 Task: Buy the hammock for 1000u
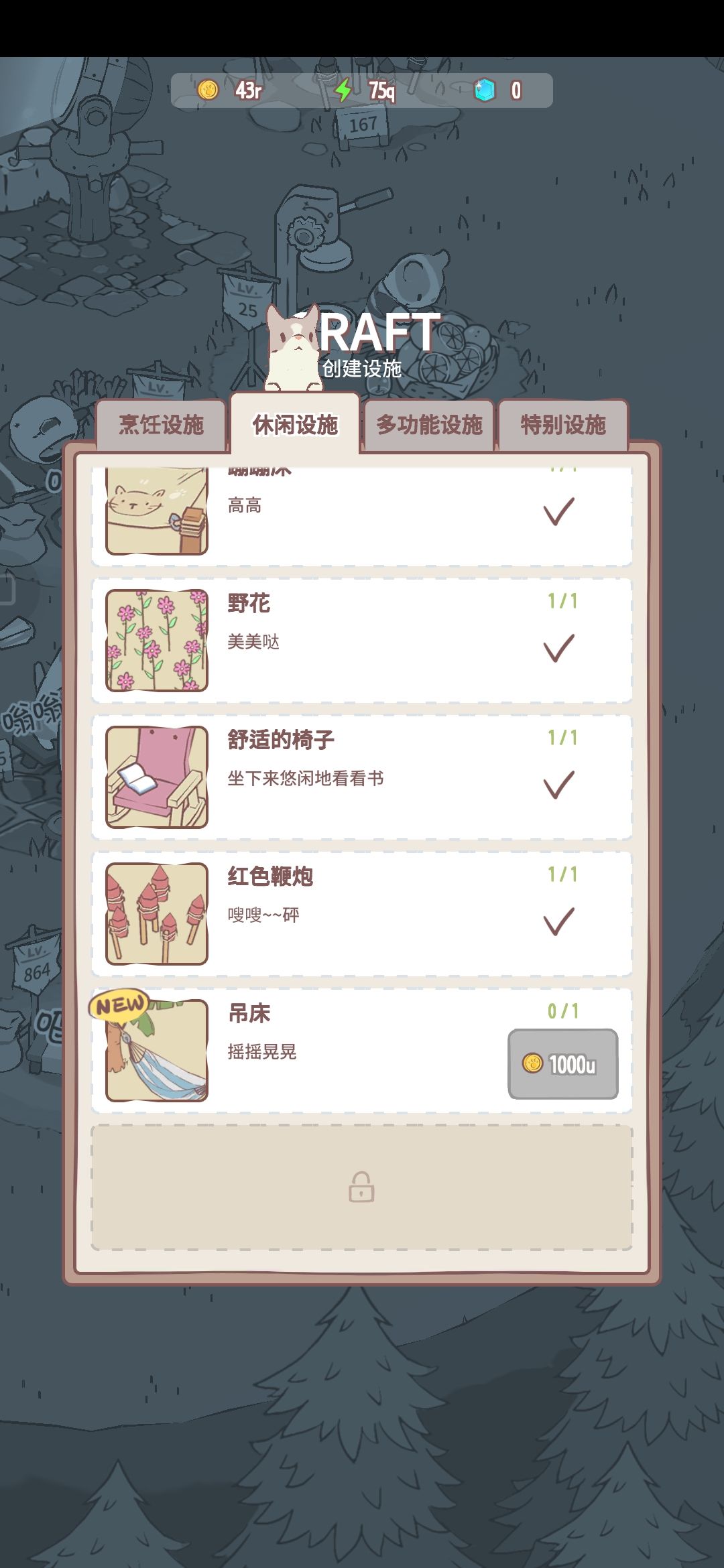(x=563, y=1064)
